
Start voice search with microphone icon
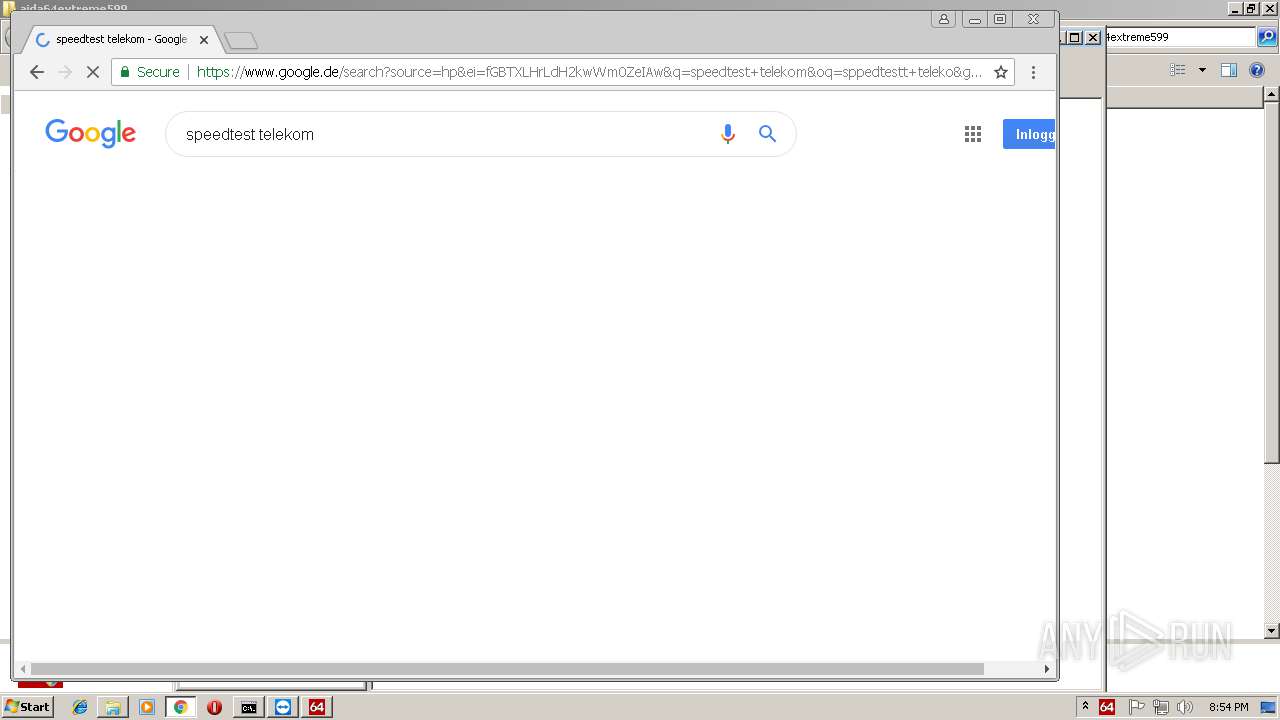(728, 134)
